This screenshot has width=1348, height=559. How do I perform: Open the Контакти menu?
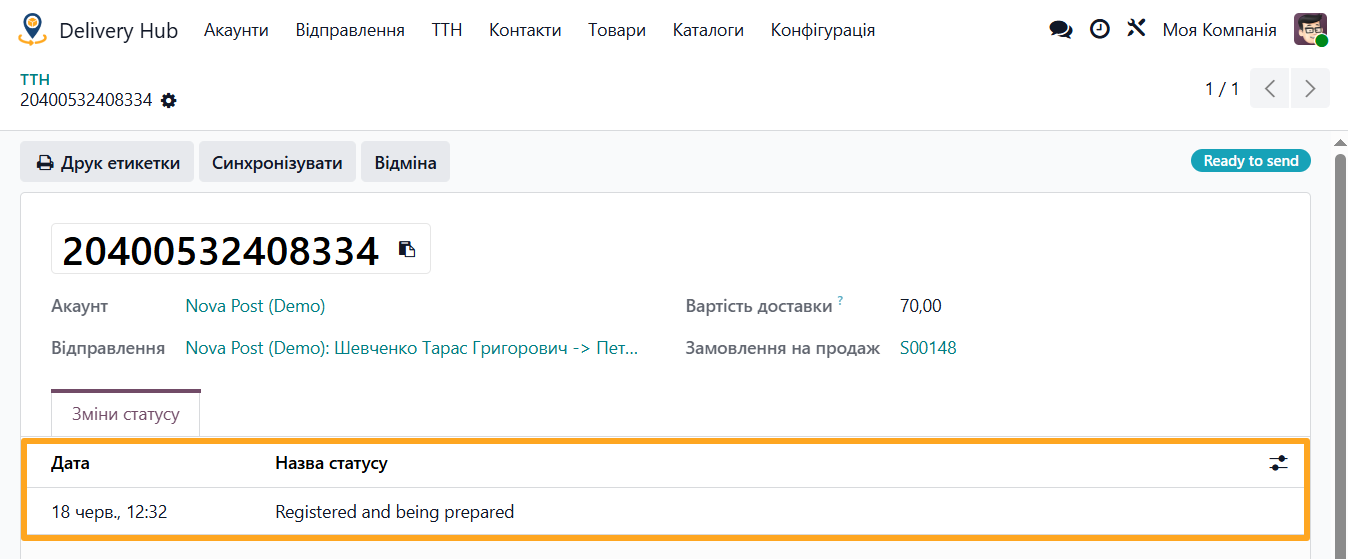(x=525, y=30)
